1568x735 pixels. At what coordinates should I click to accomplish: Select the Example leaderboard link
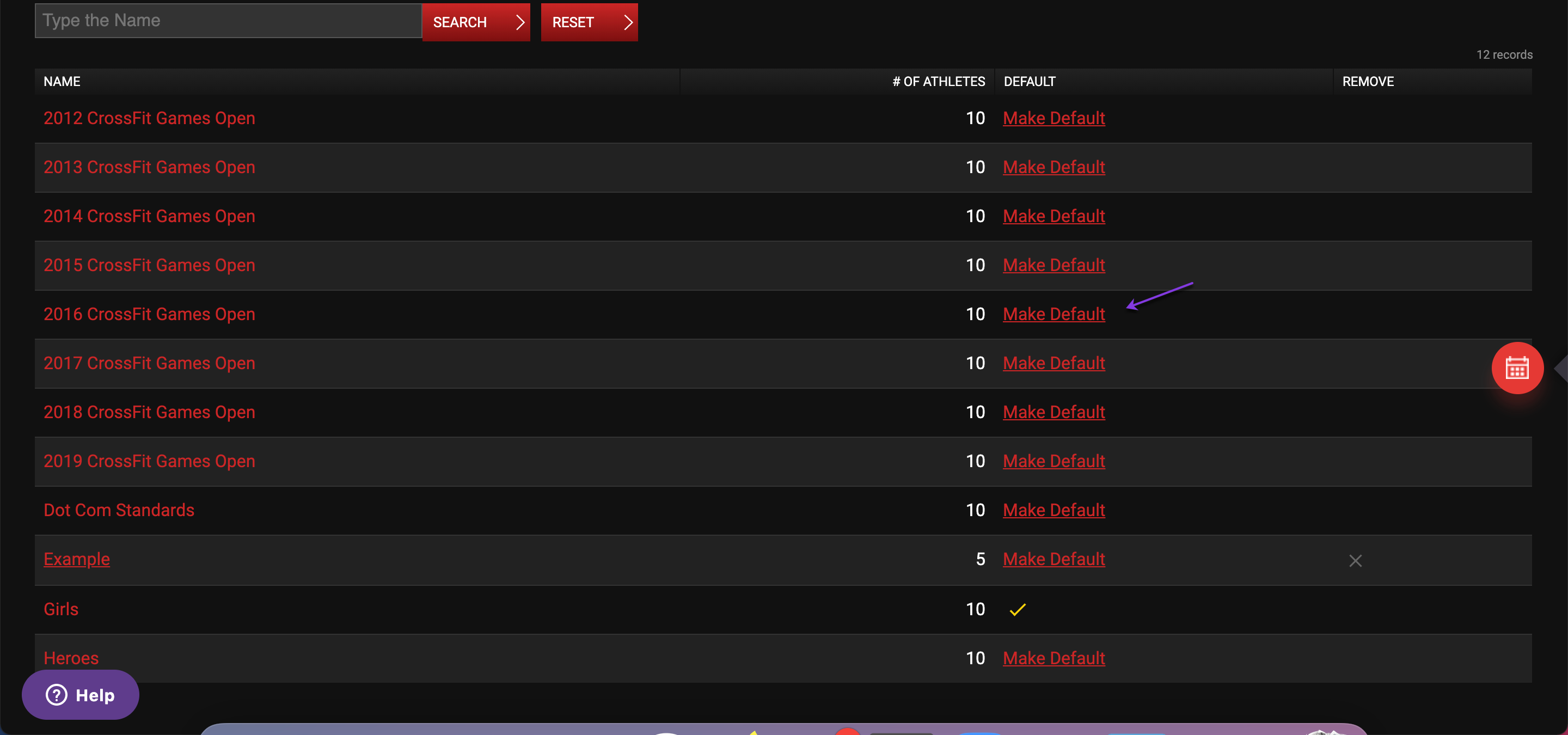(x=77, y=559)
